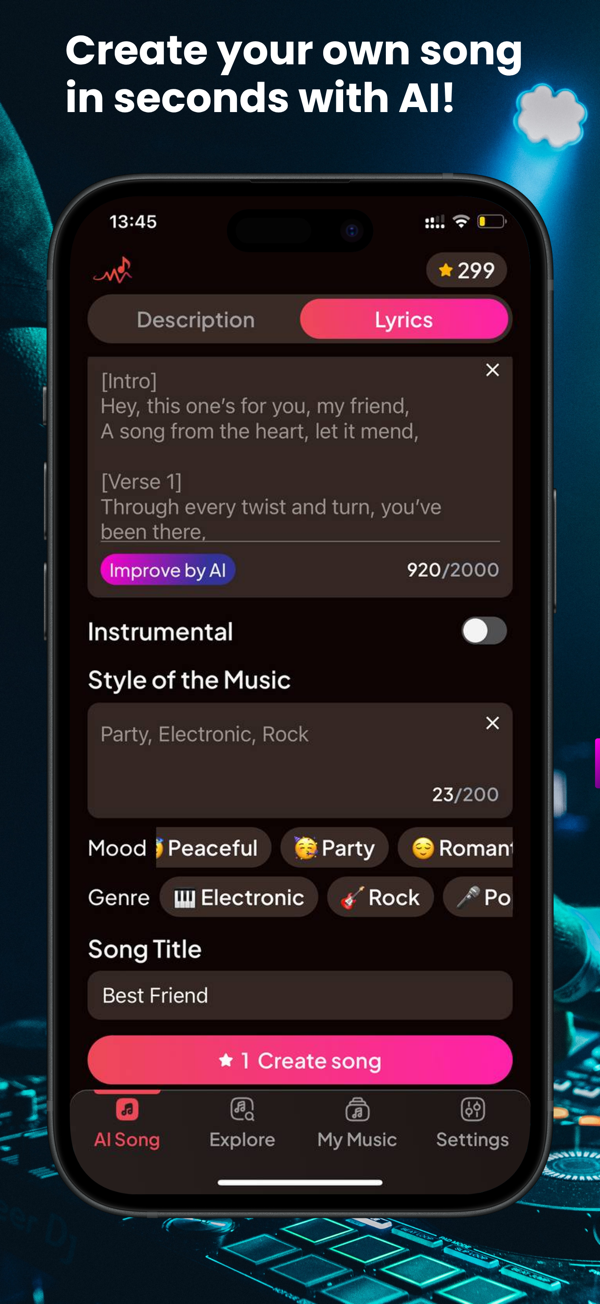This screenshot has width=600, height=1304.
Task: Switch to the Lyrics tab
Action: tap(404, 320)
